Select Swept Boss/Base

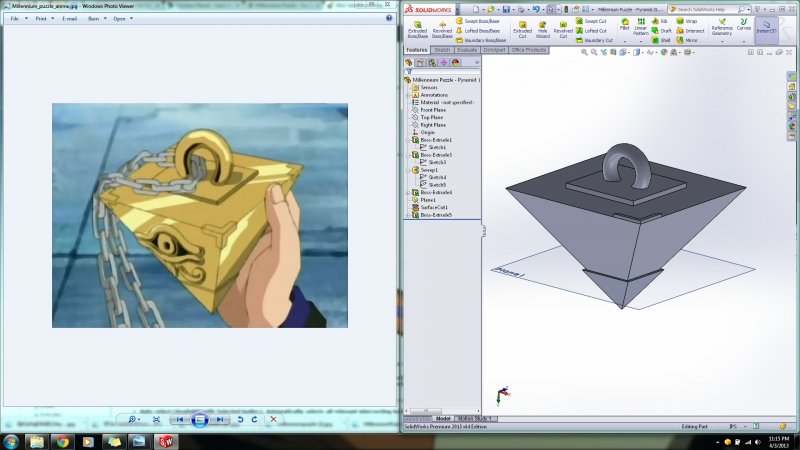coord(478,21)
